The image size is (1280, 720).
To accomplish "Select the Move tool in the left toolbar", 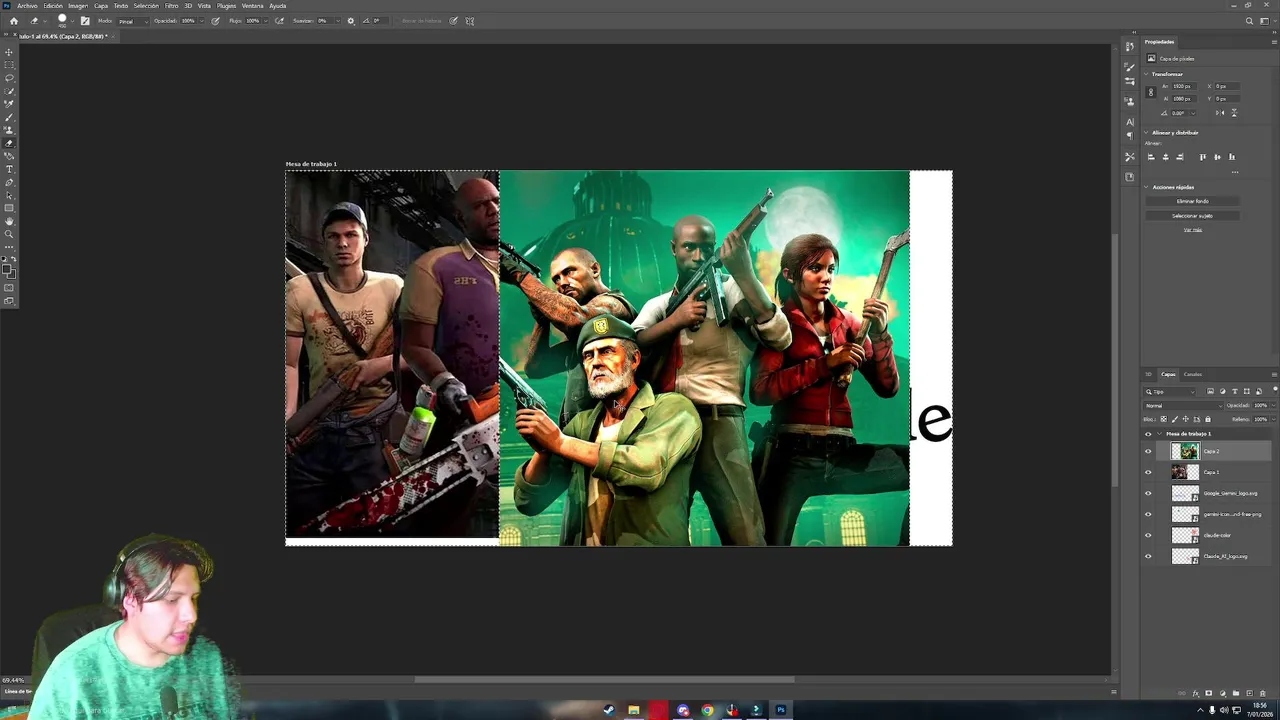I will (9, 52).
